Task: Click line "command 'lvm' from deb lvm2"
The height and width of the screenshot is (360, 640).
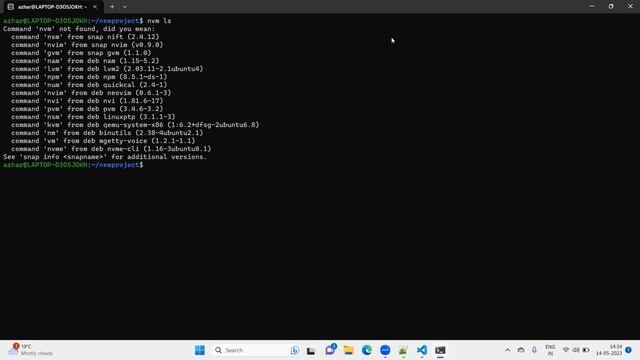Action: point(107,69)
